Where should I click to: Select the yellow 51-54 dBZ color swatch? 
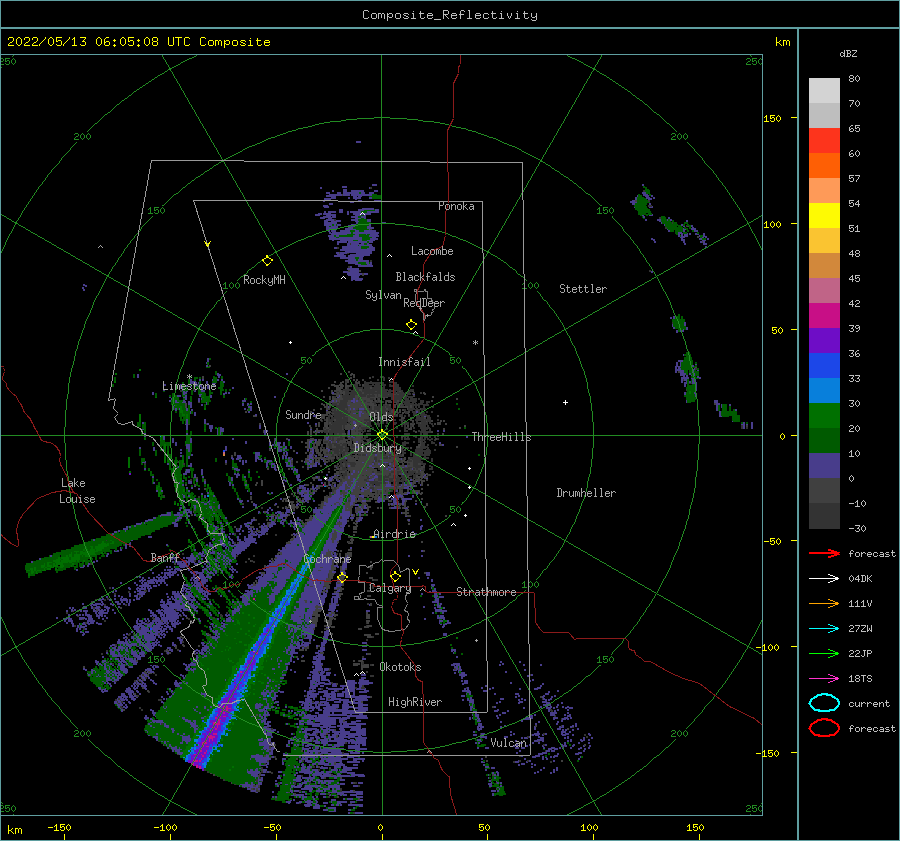(x=824, y=215)
